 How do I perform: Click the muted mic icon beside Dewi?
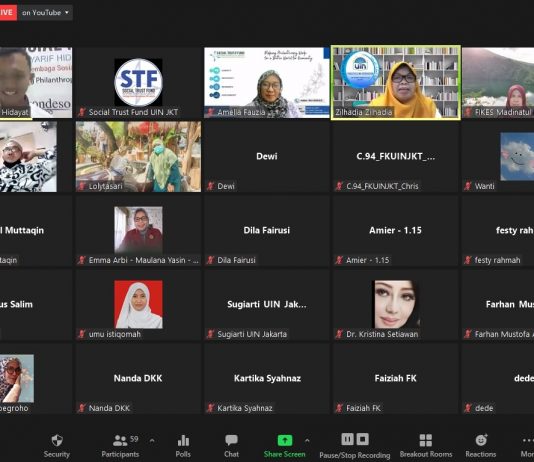pyautogui.click(x=210, y=186)
